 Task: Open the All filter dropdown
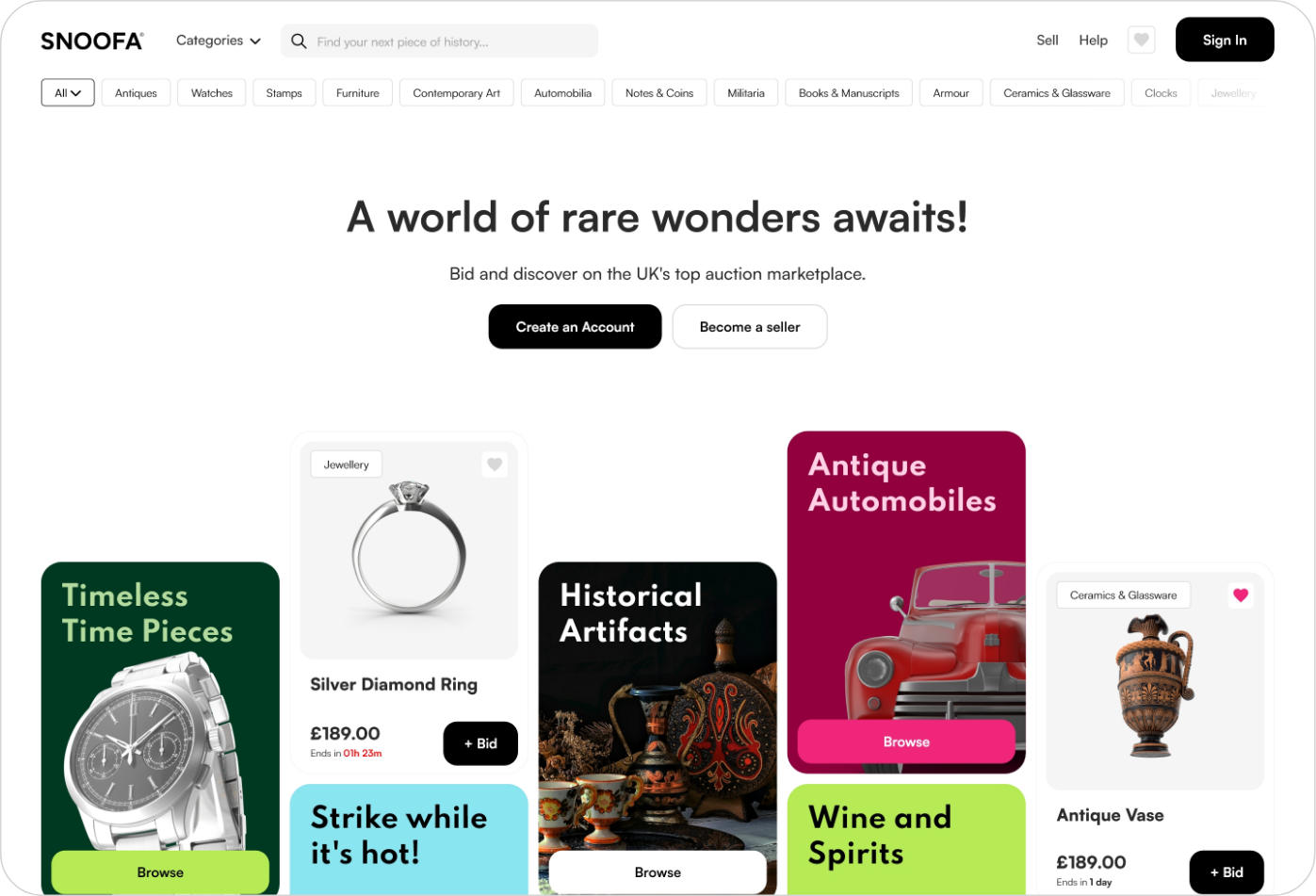coord(68,93)
